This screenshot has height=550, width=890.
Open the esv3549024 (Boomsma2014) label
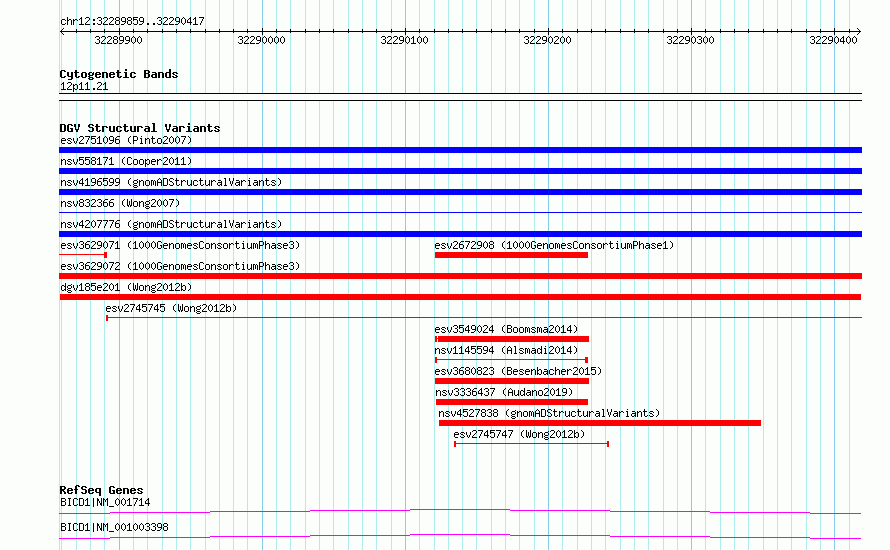(506, 329)
